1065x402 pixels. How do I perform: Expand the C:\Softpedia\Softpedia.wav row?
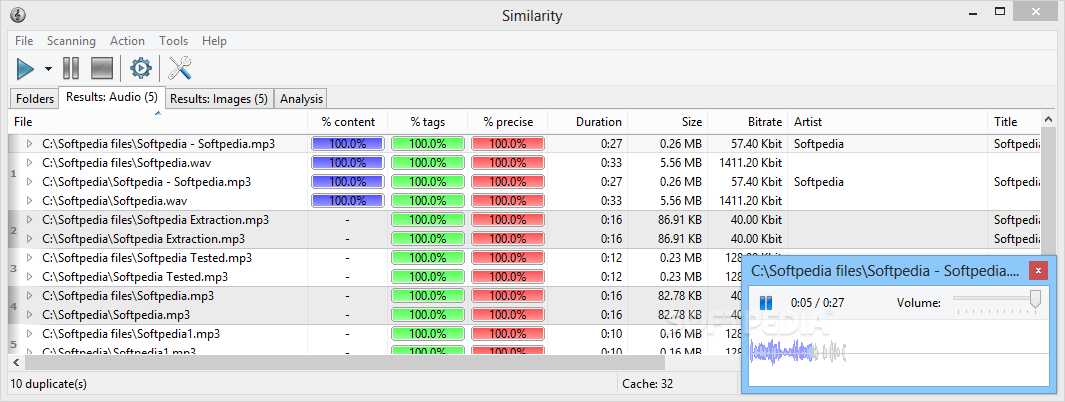29,201
